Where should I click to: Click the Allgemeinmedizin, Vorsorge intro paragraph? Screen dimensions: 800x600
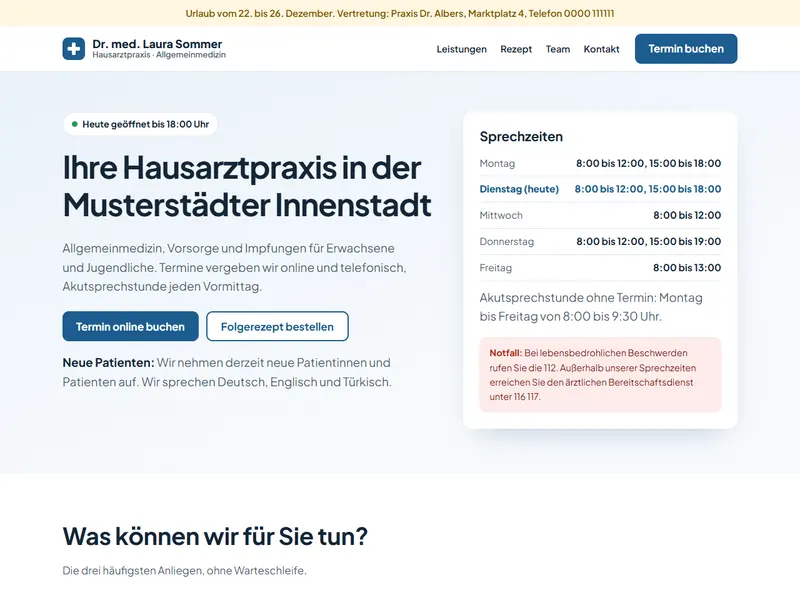pos(234,267)
